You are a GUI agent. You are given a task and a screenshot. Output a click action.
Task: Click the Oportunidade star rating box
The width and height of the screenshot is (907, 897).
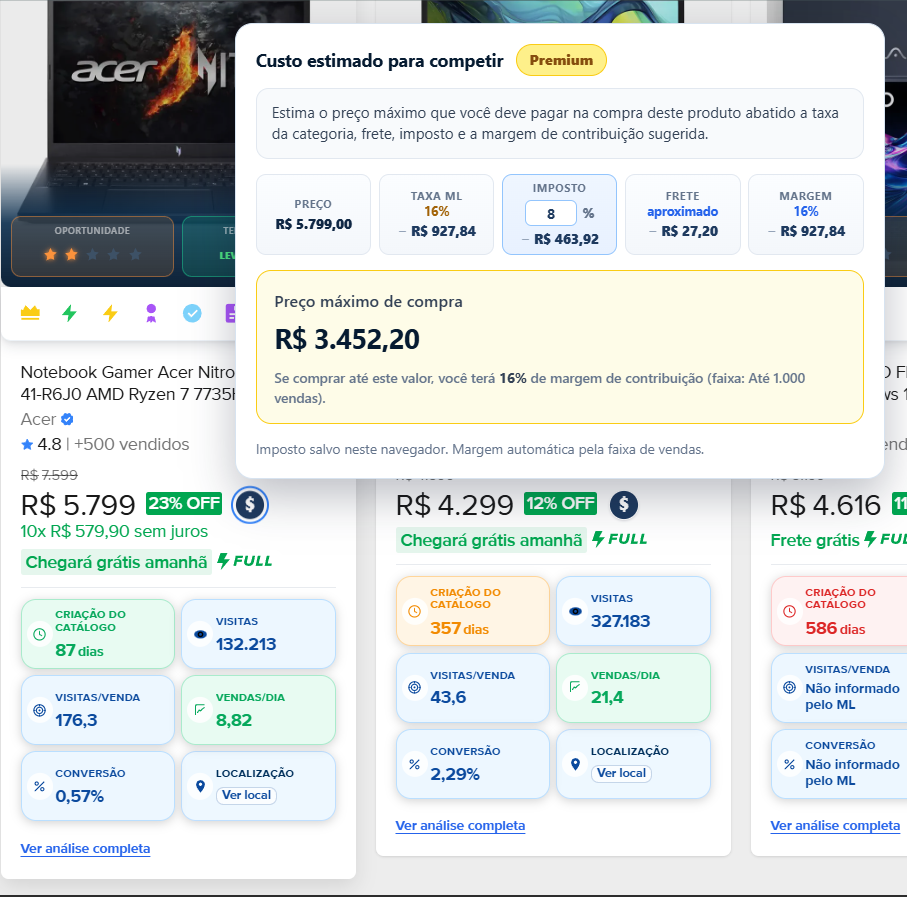coord(93,246)
